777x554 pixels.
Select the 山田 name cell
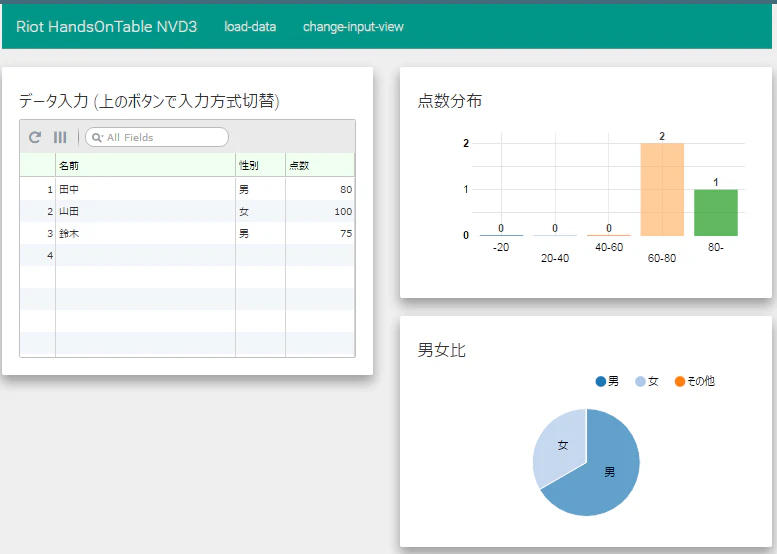pyautogui.click(x=145, y=212)
